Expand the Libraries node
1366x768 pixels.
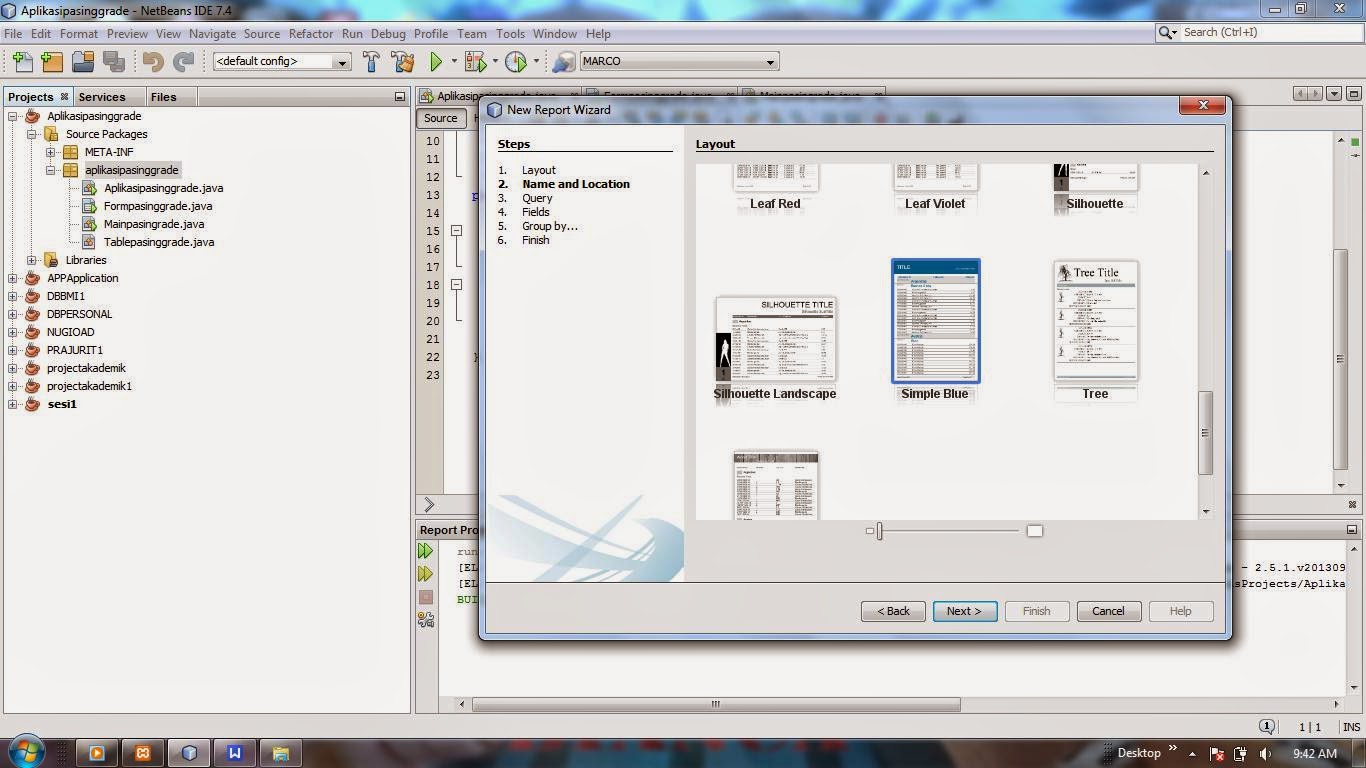pos(31,260)
